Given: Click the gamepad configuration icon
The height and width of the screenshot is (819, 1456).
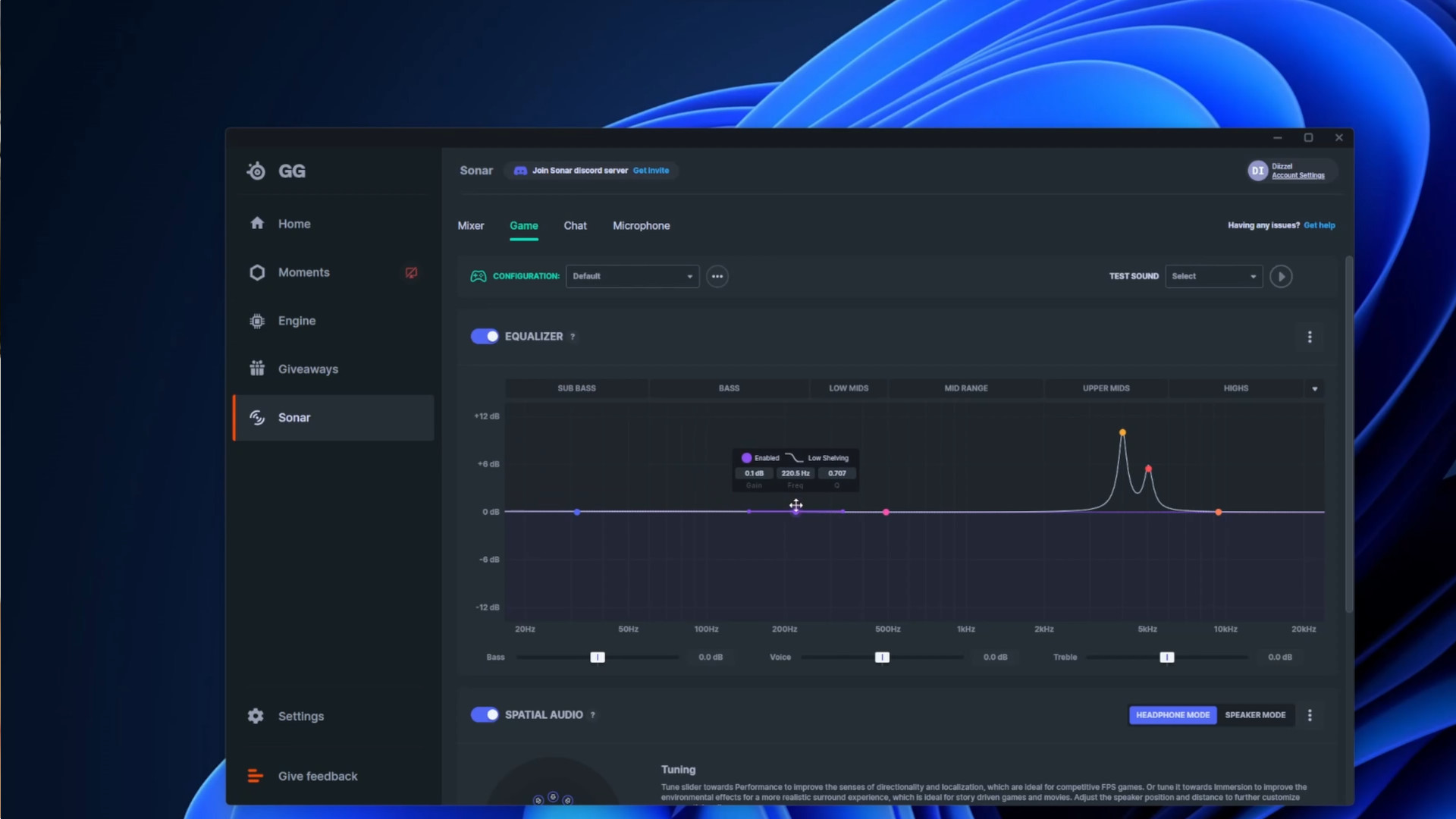Looking at the screenshot, I should 479,276.
